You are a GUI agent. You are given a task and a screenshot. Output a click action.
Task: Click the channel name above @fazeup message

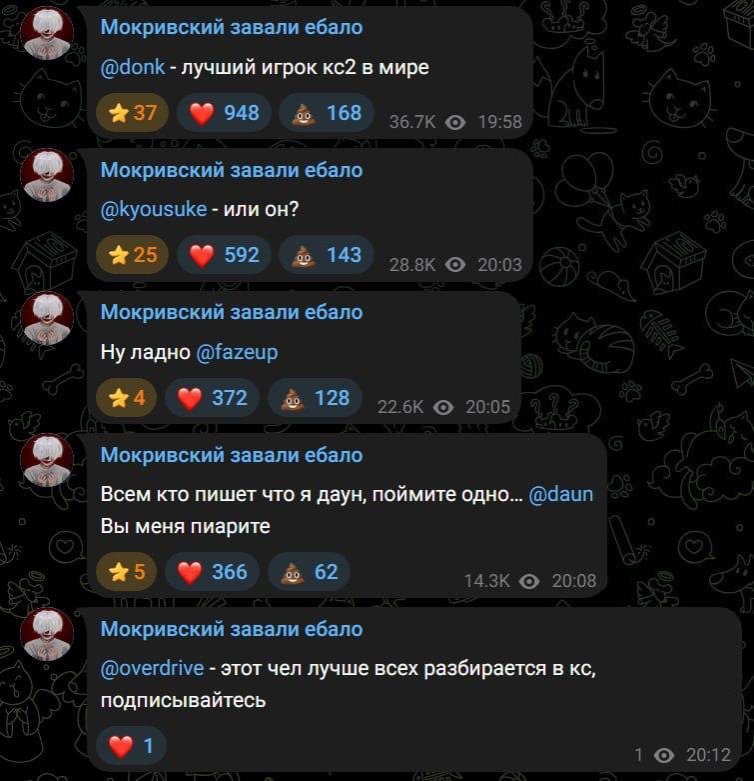point(232,312)
